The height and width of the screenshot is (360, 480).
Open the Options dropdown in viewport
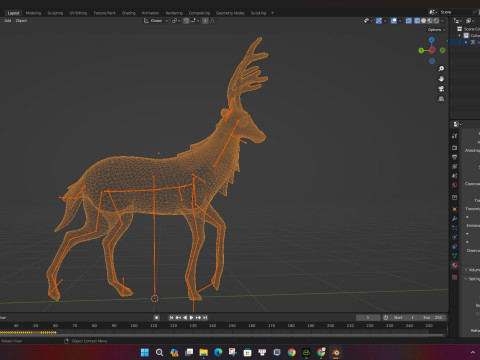(x=436, y=30)
